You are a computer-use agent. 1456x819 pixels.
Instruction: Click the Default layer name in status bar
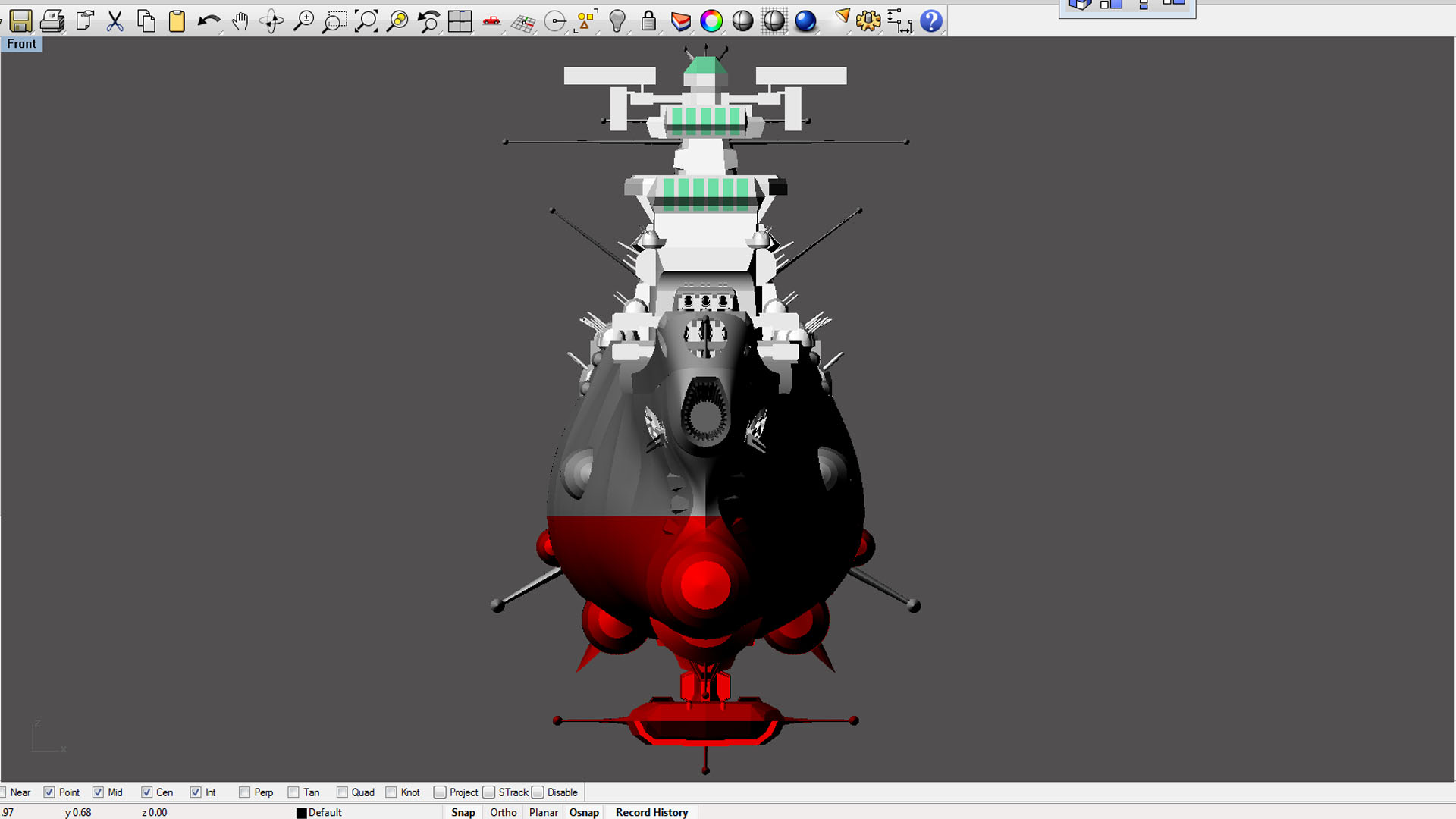[x=325, y=812]
